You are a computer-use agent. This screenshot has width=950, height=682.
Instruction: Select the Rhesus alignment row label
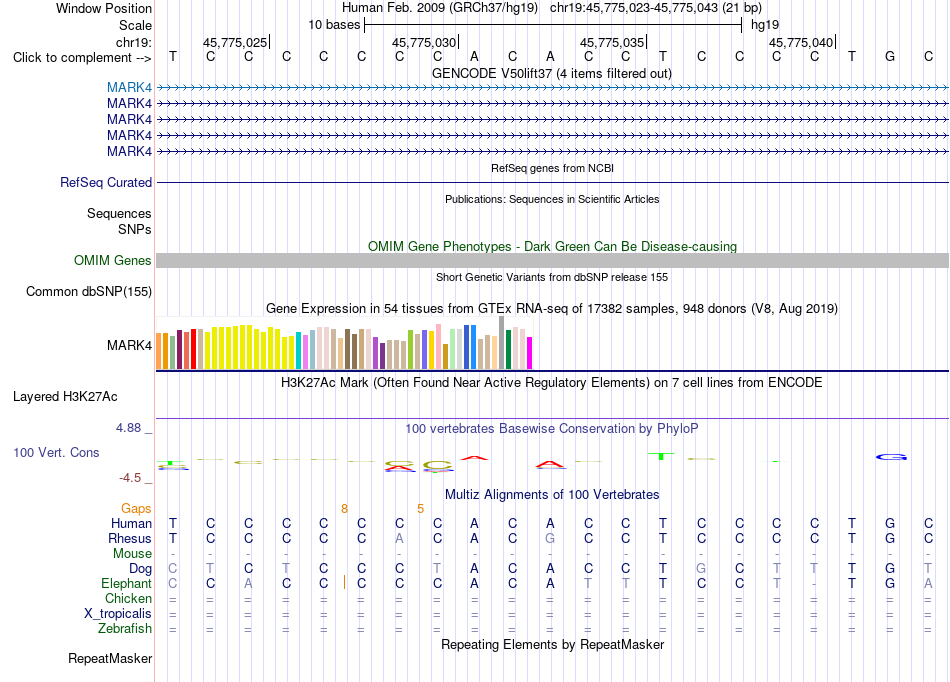(130, 538)
